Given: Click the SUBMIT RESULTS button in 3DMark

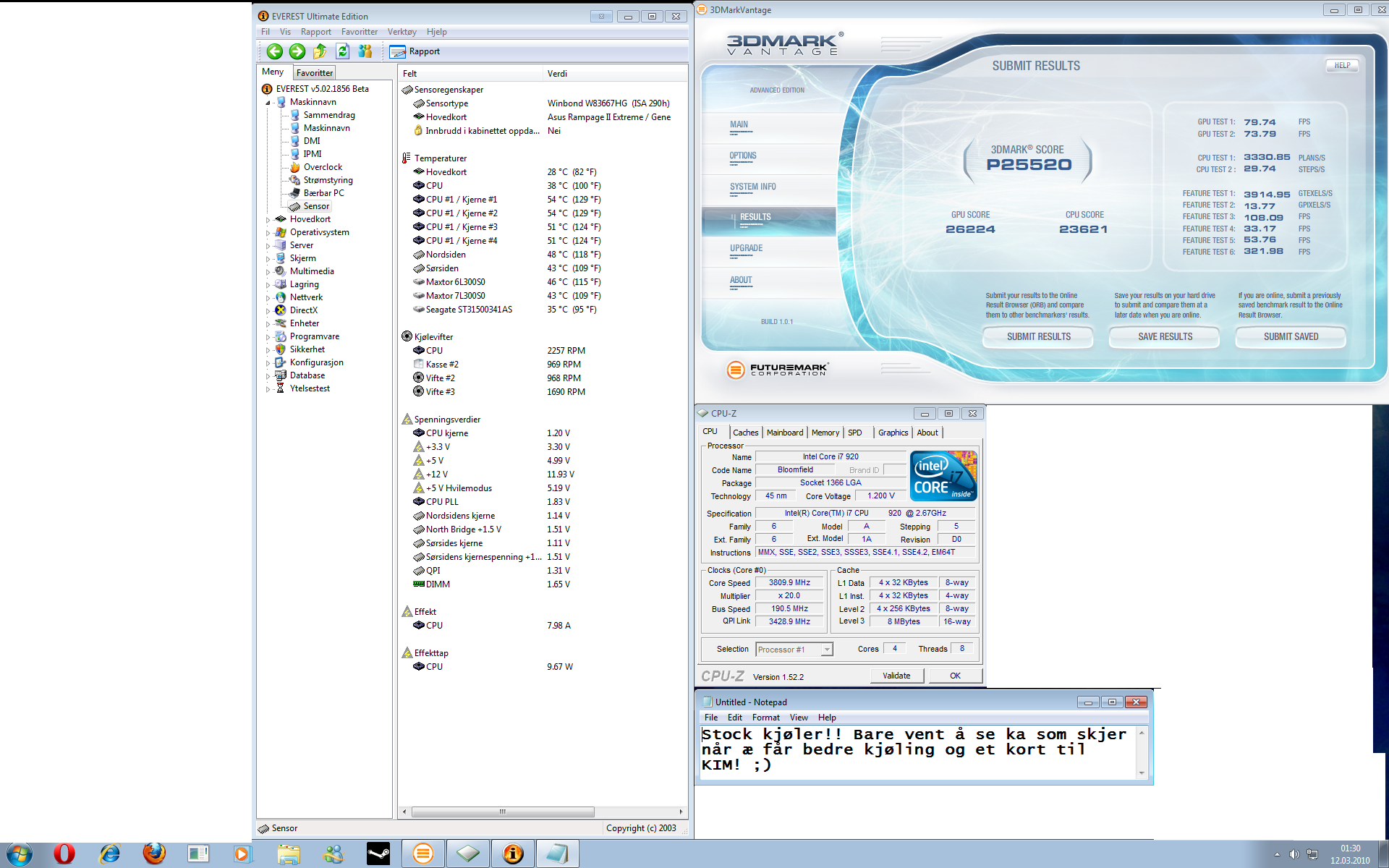Looking at the screenshot, I should click(x=1038, y=337).
